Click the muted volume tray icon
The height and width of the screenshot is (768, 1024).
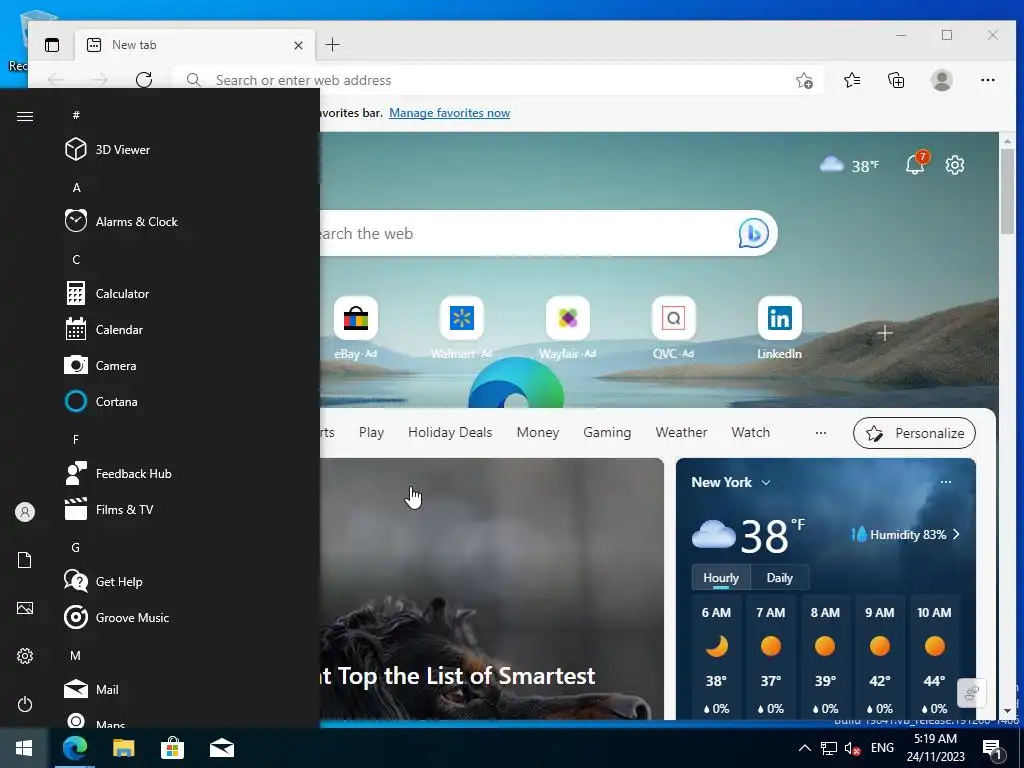tap(852, 748)
